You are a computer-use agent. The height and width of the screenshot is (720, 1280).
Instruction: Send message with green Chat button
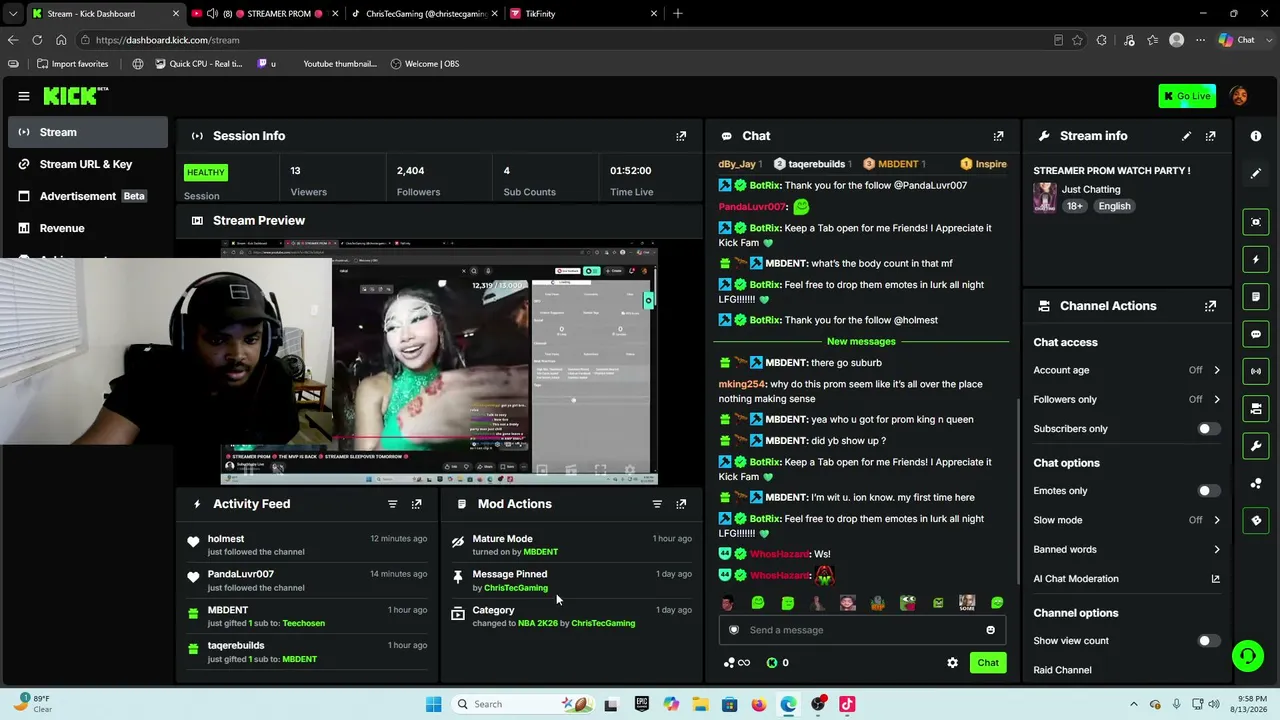988,663
